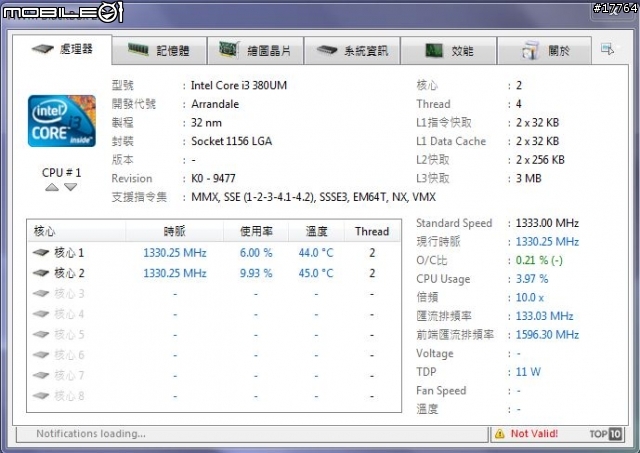Click the greyed chip icon for 核心 4
The image size is (640, 453).
pyautogui.click(x=41, y=314)
